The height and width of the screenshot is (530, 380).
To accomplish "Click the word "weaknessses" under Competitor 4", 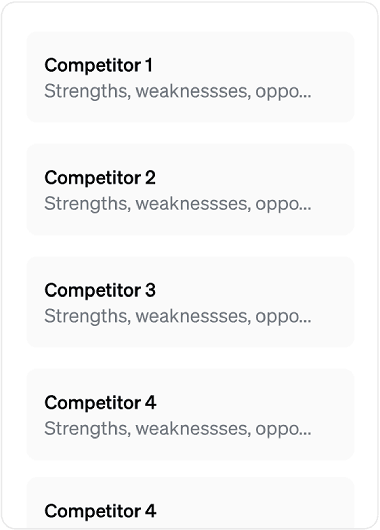I will [x=193, y=429].
